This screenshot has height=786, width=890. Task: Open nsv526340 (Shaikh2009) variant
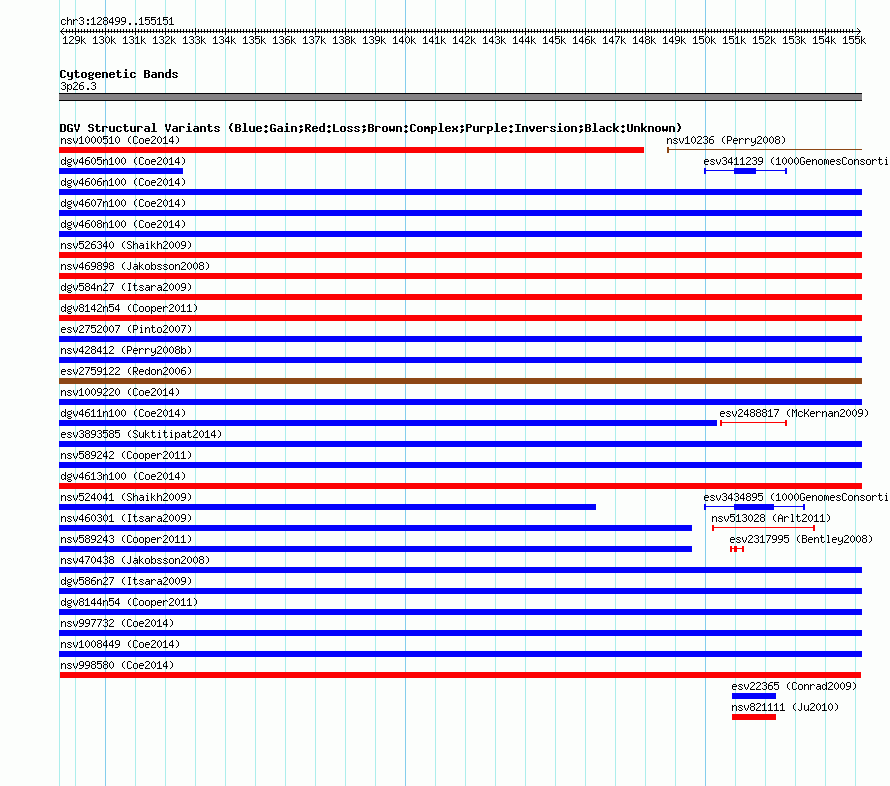[126, 245]
